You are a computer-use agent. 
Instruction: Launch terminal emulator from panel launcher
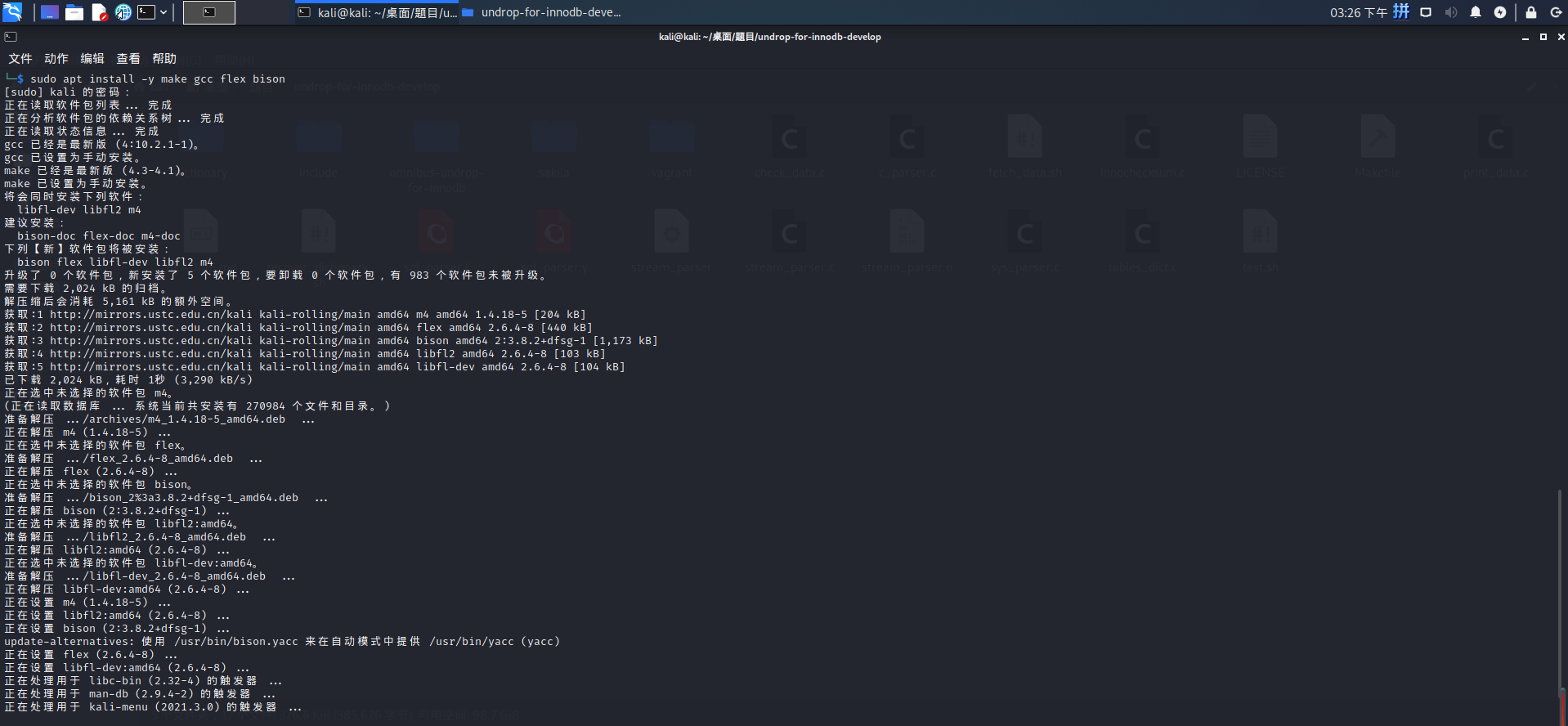(x=146, y=12)
